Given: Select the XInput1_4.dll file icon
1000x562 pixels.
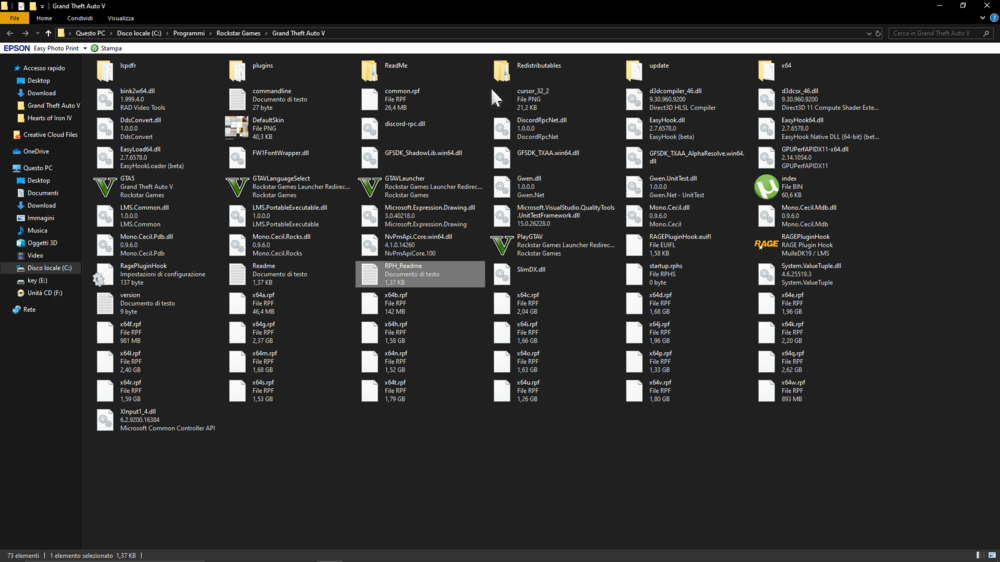Looking at the screenshot, I should click(x=105, y=420).
